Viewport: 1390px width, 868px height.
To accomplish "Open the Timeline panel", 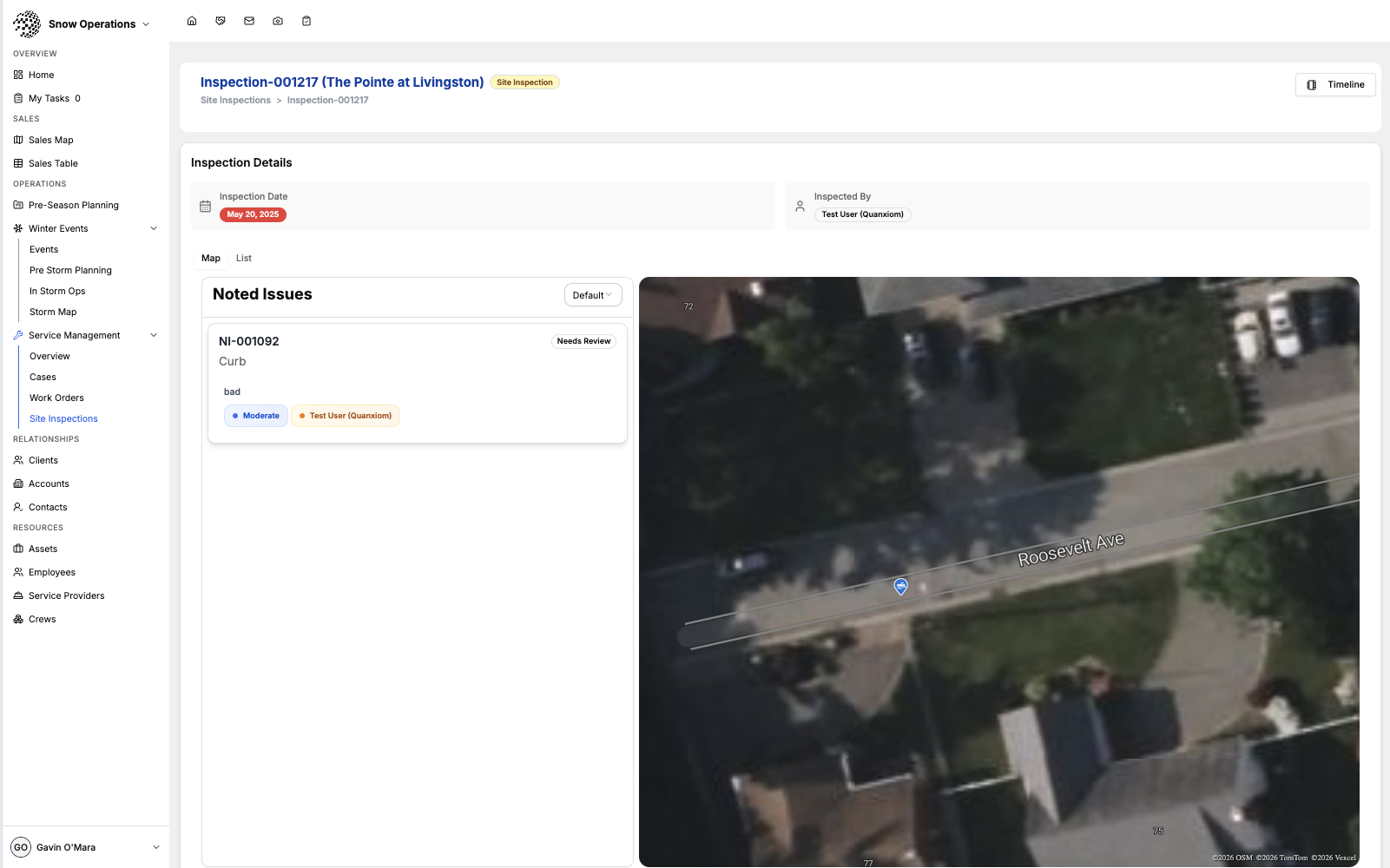I will coord(1335,85).
